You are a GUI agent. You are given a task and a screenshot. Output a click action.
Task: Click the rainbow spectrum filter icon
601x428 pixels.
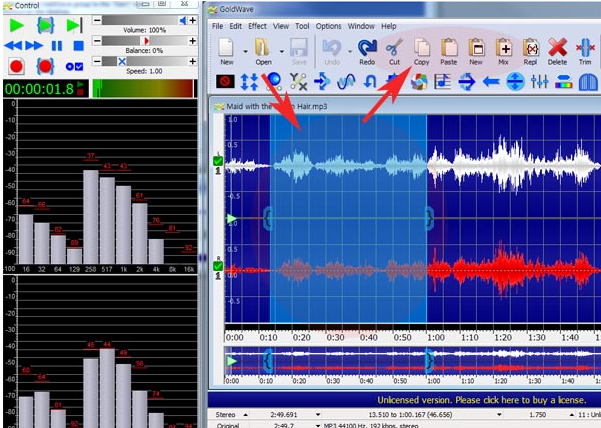pyautogui.click(x=563, y=82)
